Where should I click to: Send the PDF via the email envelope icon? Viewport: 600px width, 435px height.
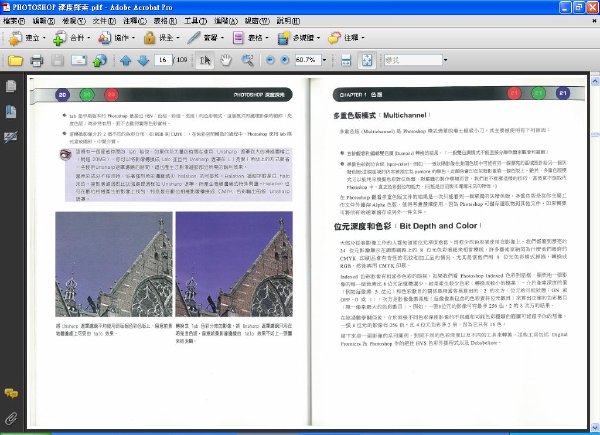(78, 60)
